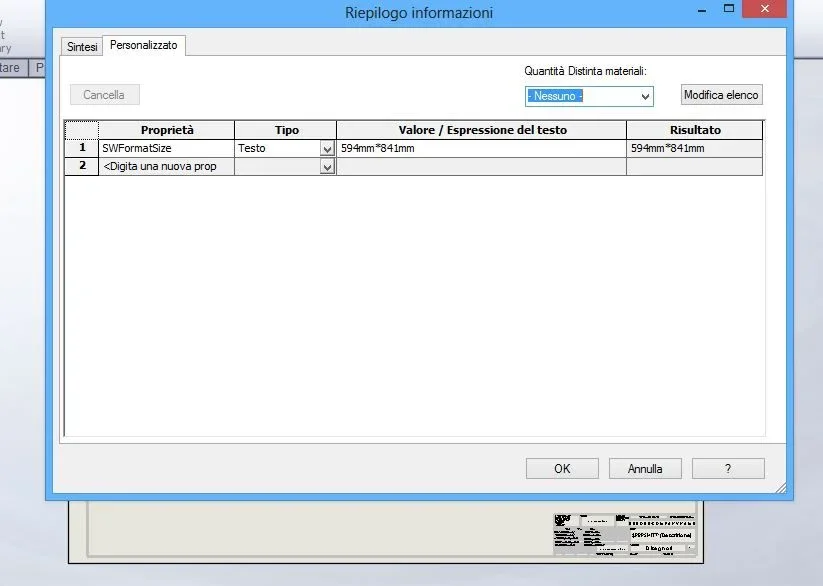The height and width of the screenshot is (586, 823).
Task: Click the Modifica elenco button
Action: click(721, 95)
